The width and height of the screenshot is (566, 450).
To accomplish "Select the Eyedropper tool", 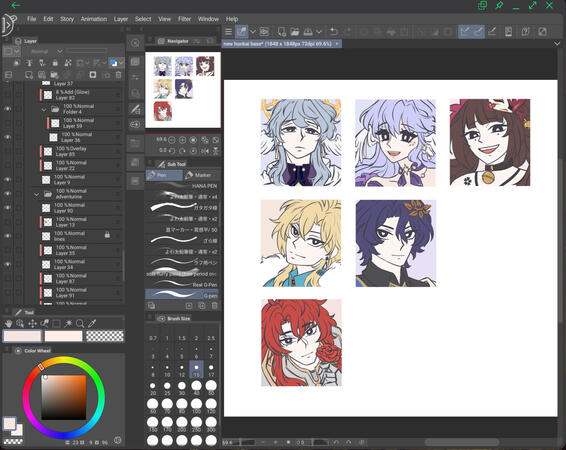I will click(x=92, y=323).
